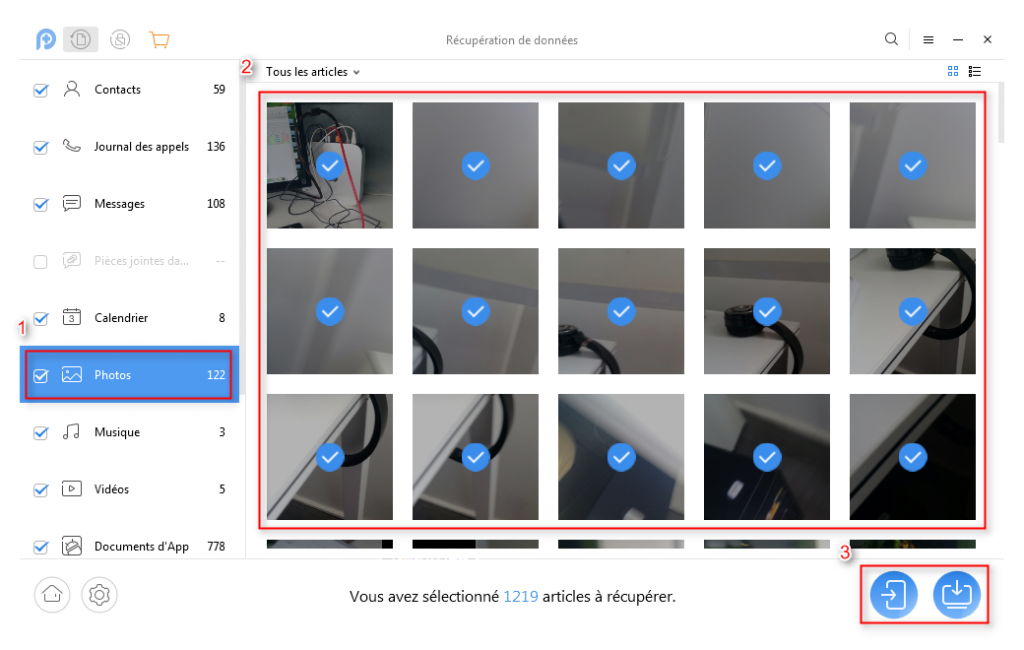Image resolution: width=1024 pixels, height=650 pixels.
Task: Select the app data recovery icon
Action: [x=119, y=39]
